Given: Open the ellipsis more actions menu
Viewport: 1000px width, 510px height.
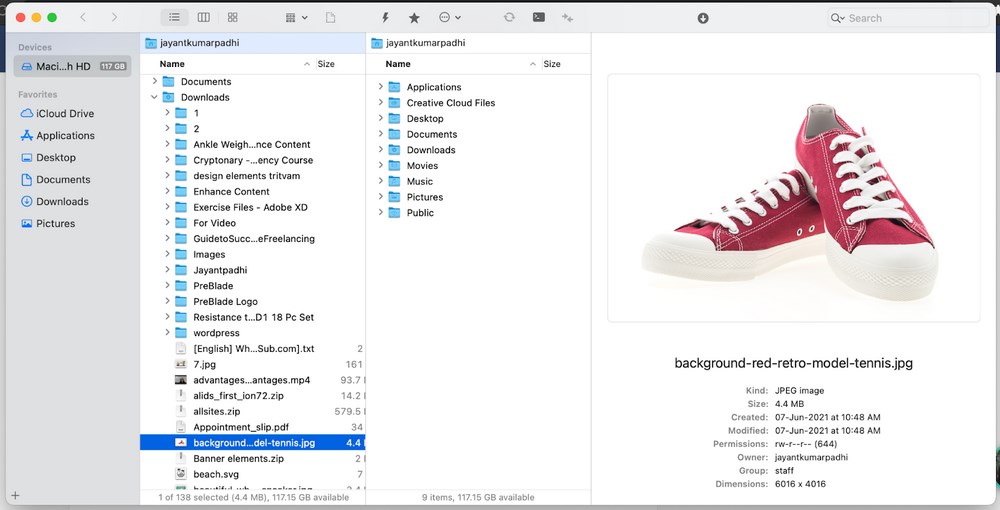Looking at the screenshot, I should pos(450,18).
